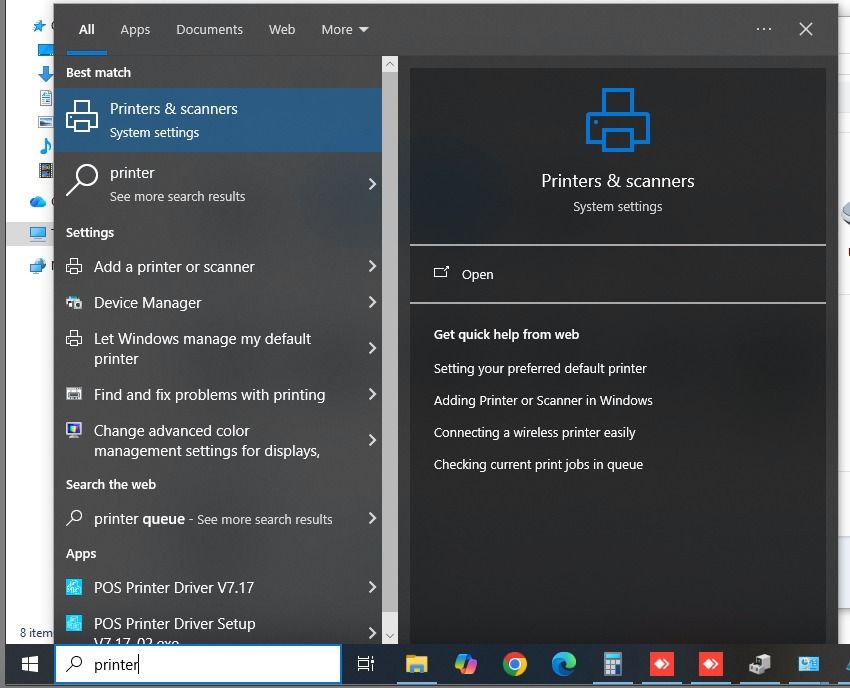Viewport: 850px width, 688px height.
Task: Expand Let Windows manage my default printer chevron
Action: (x=372, y=348)
